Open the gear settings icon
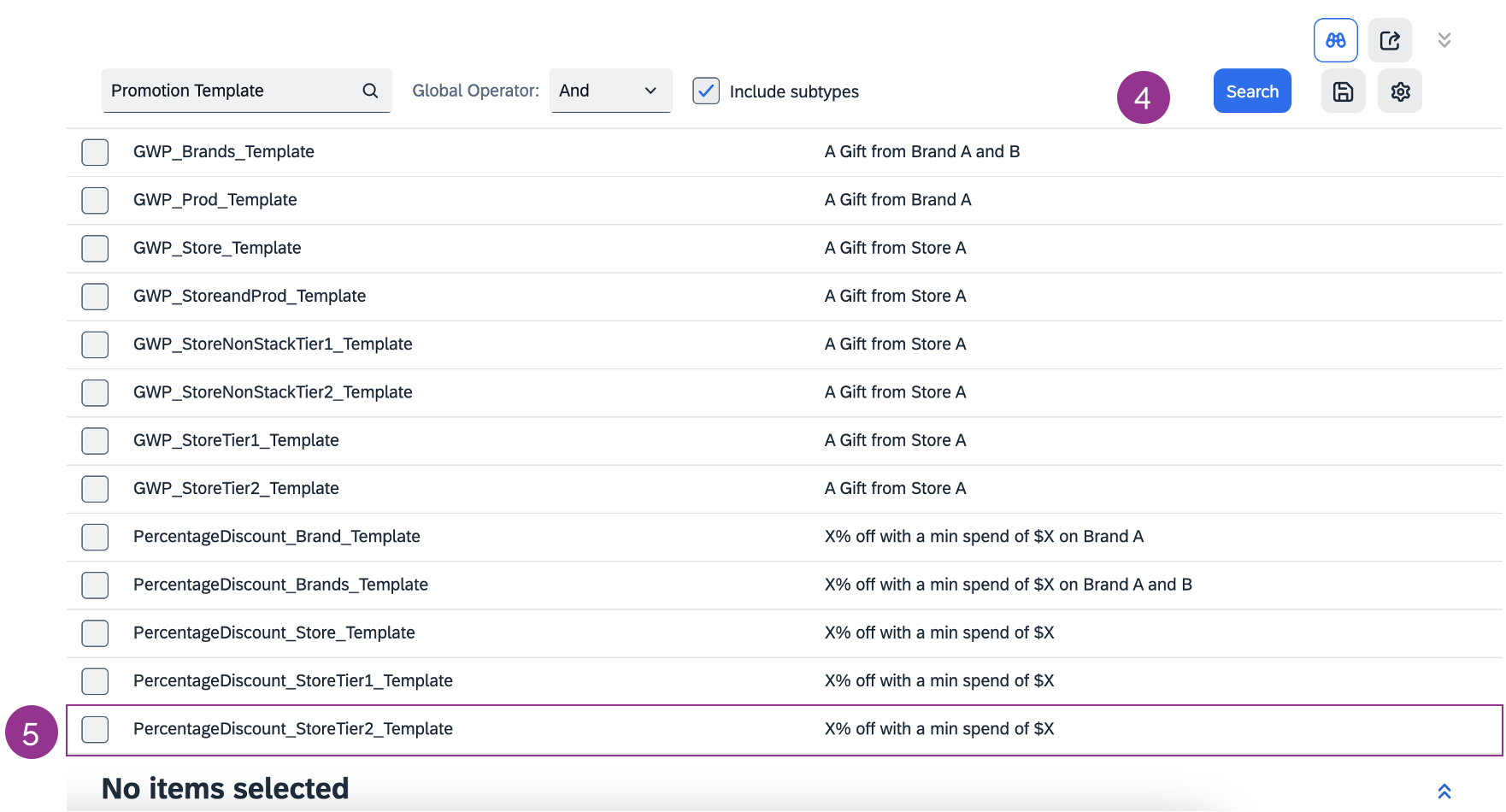The height and width of the screenshot is (812, 1506). [x=1400, y=91]
